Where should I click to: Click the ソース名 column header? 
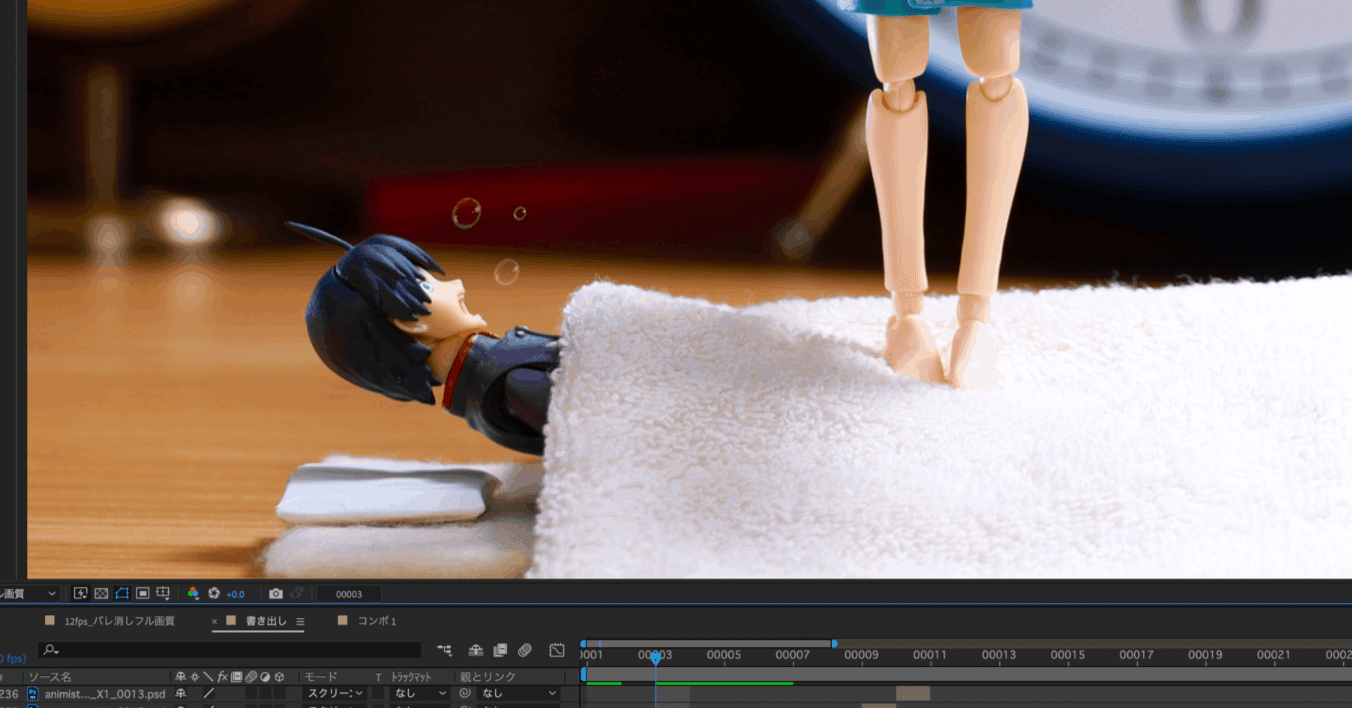click(x=50, y=677)
